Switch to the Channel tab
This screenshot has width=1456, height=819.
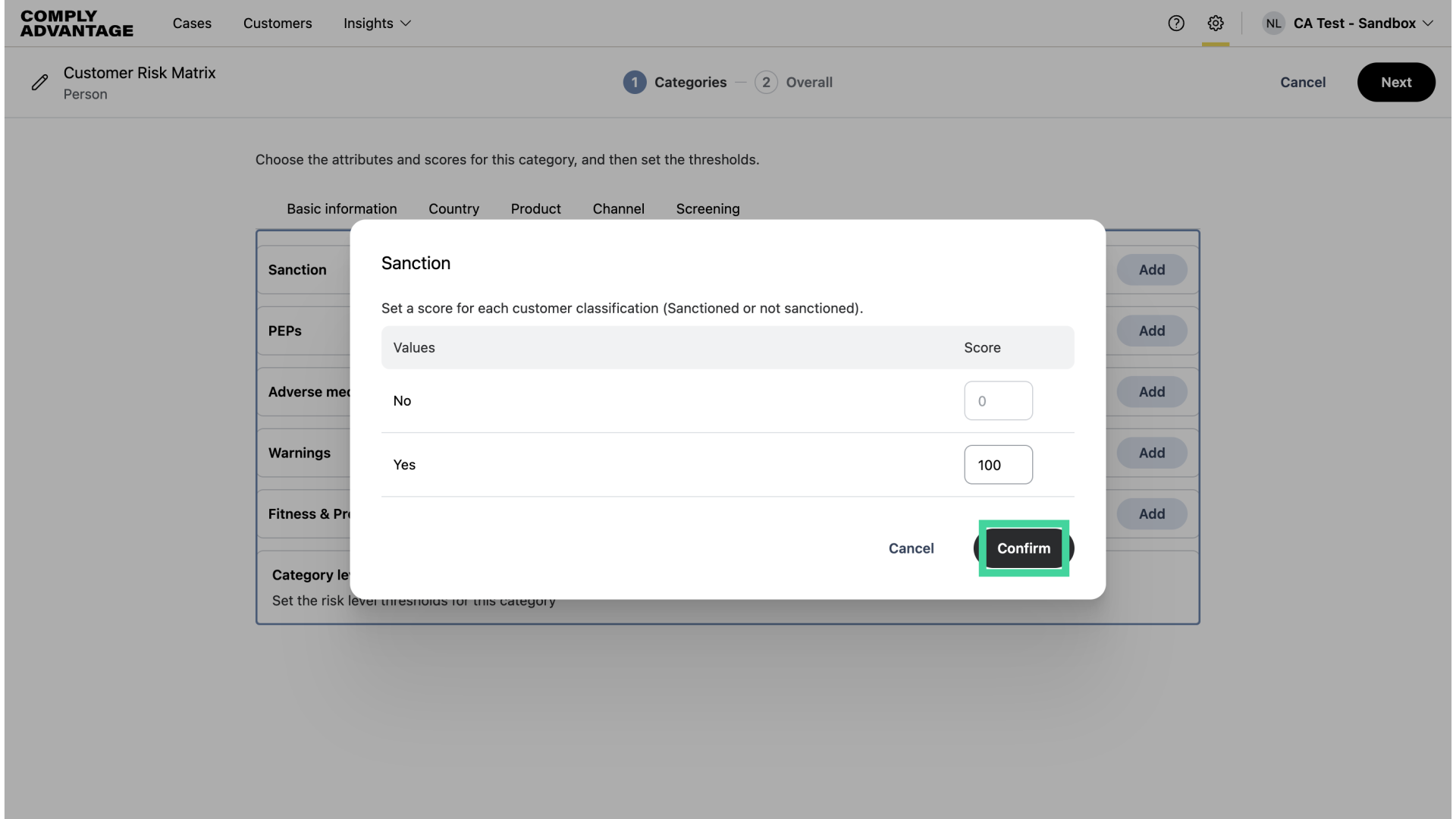pyautogui.click(x=618, y=209)
